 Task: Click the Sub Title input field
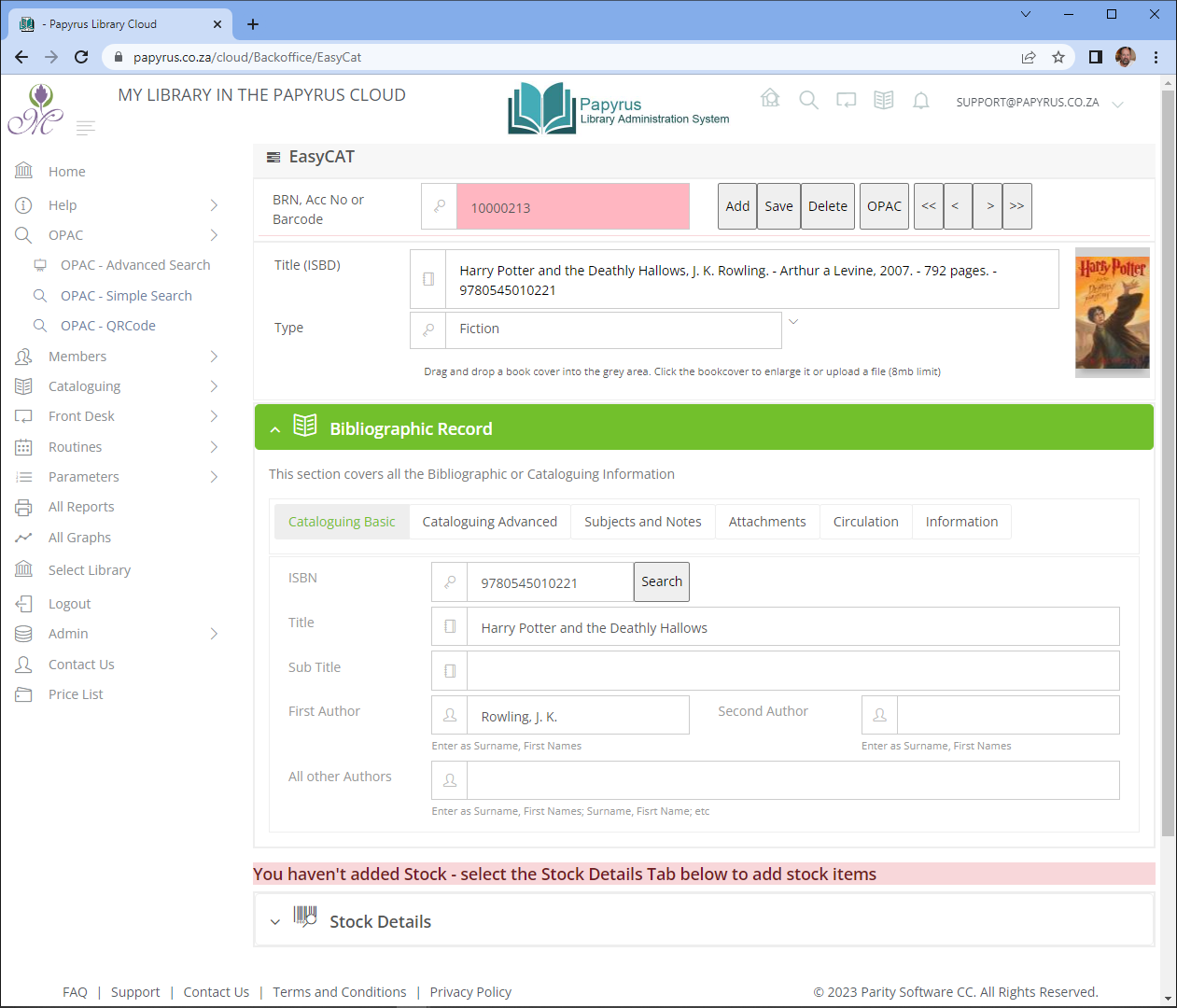coord(792,671)
